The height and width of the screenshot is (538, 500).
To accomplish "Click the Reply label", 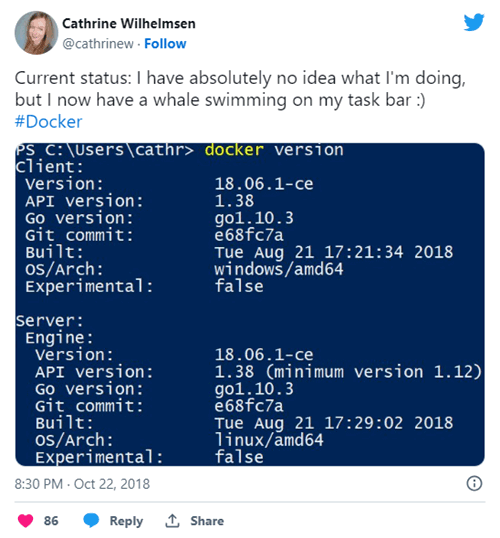I will (x=126, y=521).
